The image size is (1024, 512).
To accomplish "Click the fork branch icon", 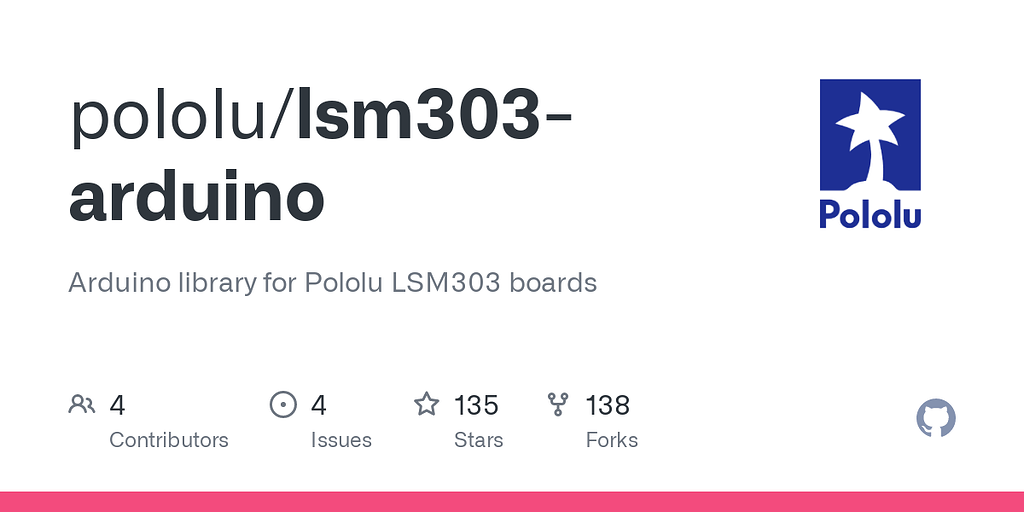I will tap(558, 405).
